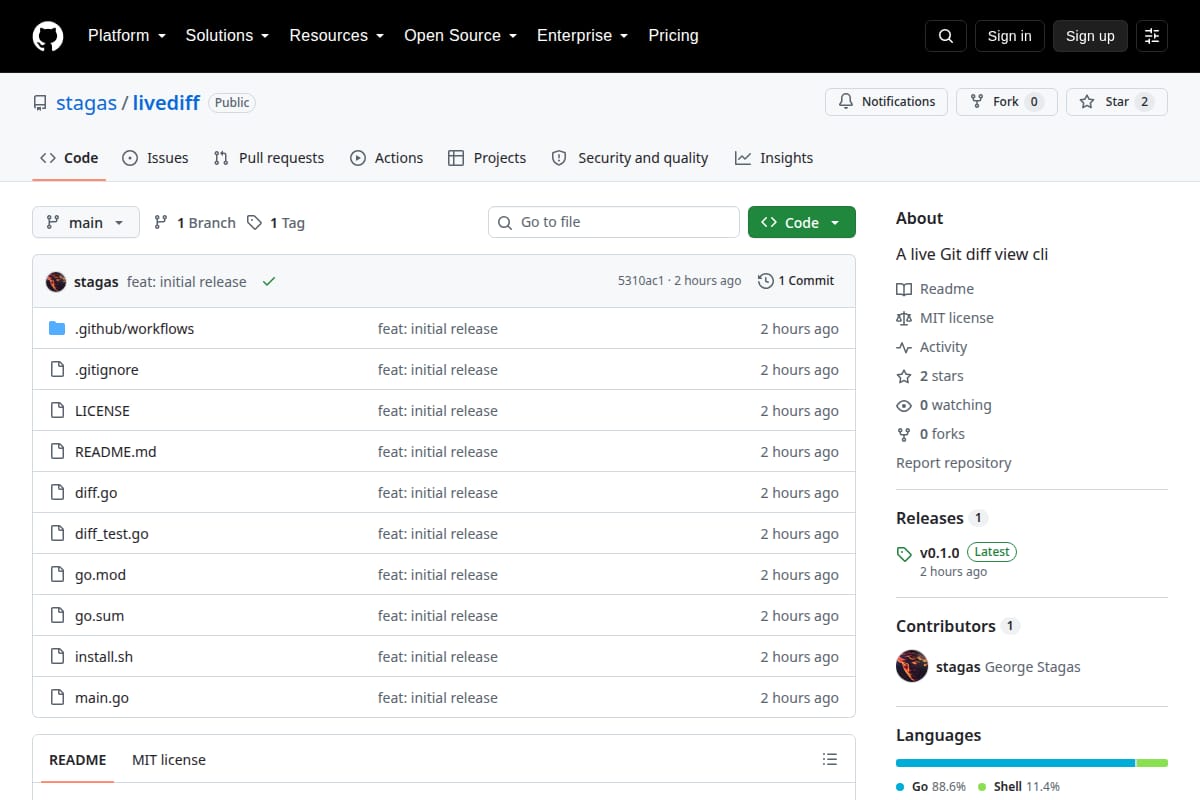Viewport: 1200px width, 800px height.
Task: Select the MIT license tab below files
Action: 169,760
